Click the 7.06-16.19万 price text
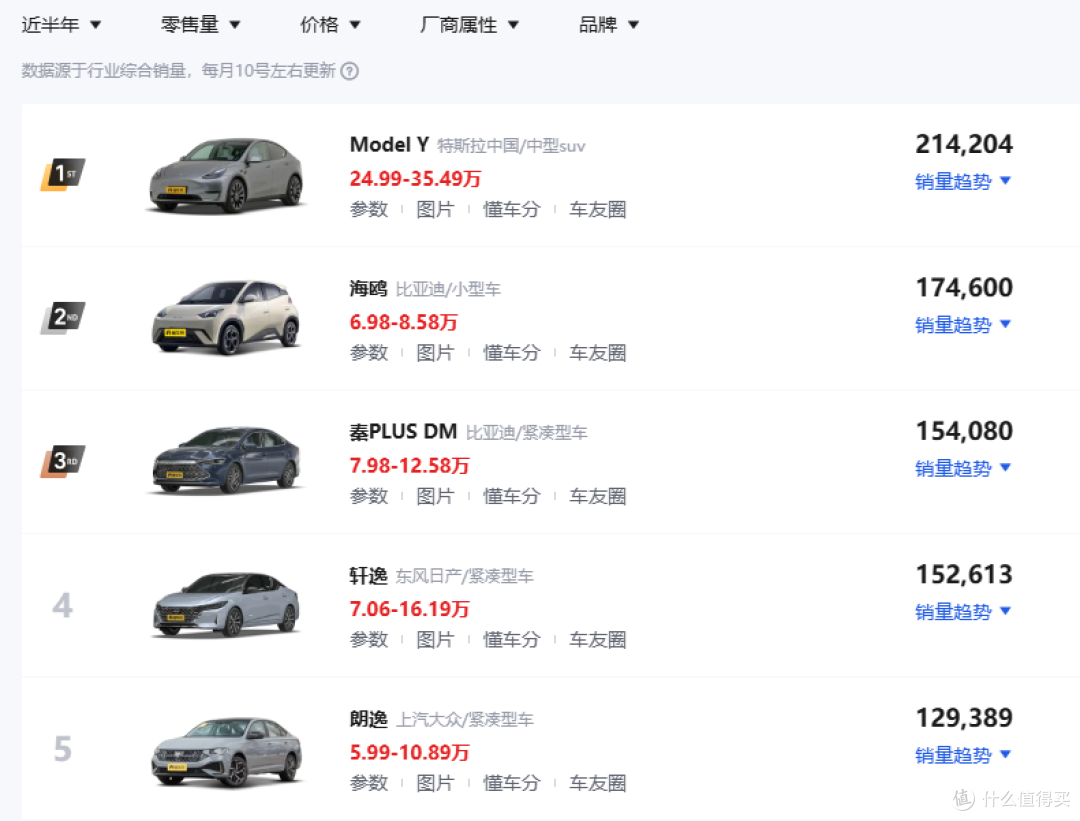1080x821 pixels. click(409, 609)
